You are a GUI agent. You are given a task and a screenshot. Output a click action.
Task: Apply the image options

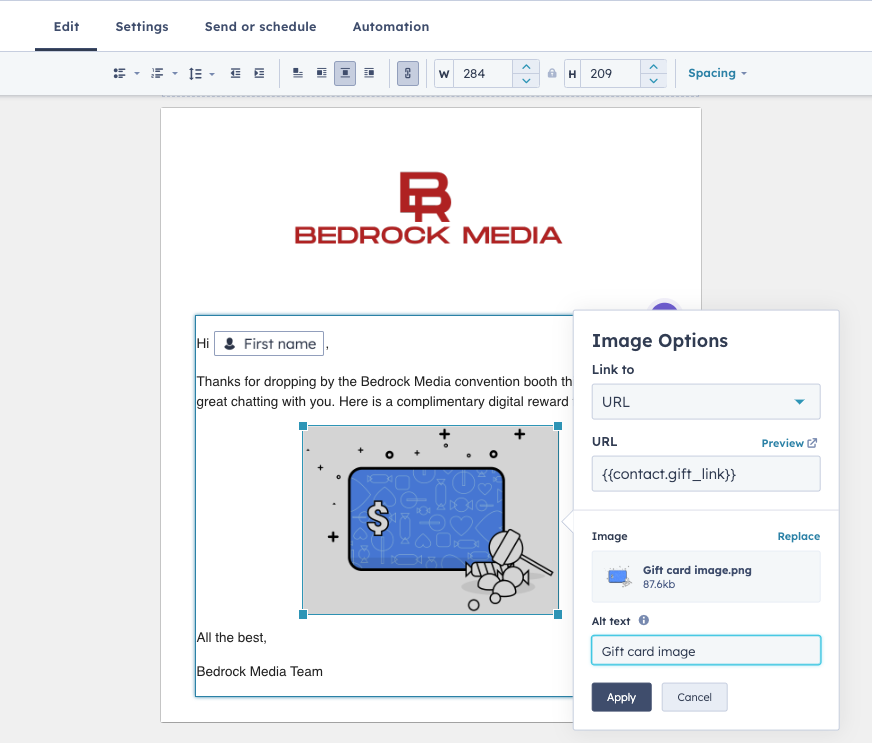[621, 697]
